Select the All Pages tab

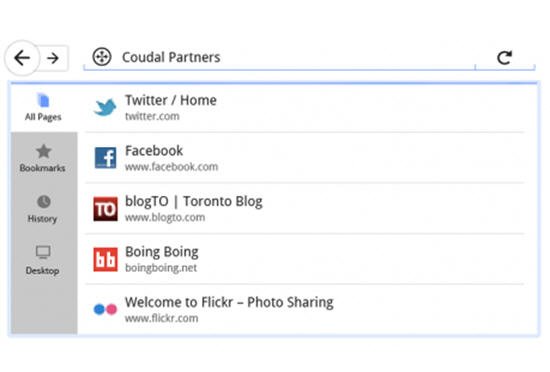pos(43,107)
